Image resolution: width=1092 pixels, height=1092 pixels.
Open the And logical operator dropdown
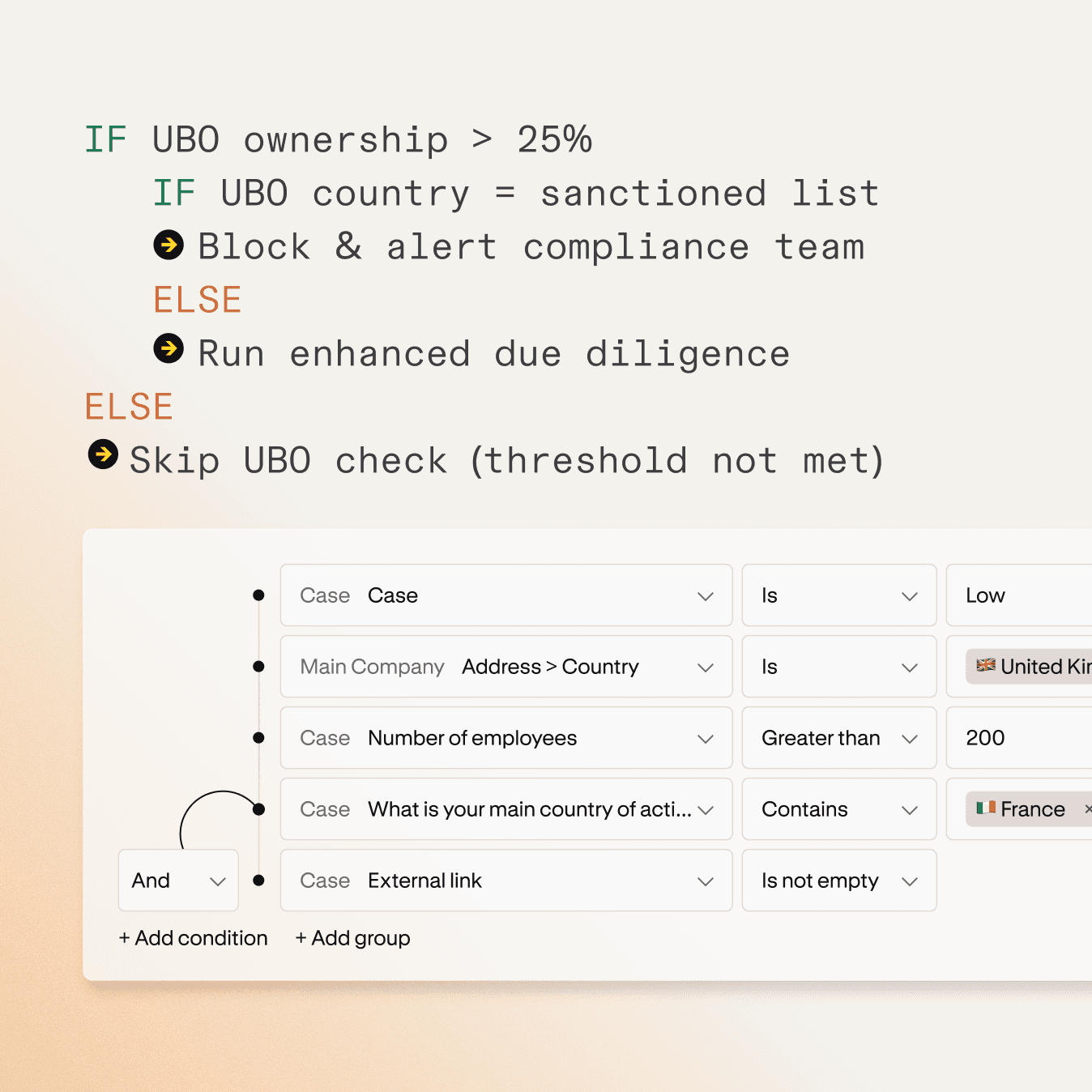[x=178, y=881]
